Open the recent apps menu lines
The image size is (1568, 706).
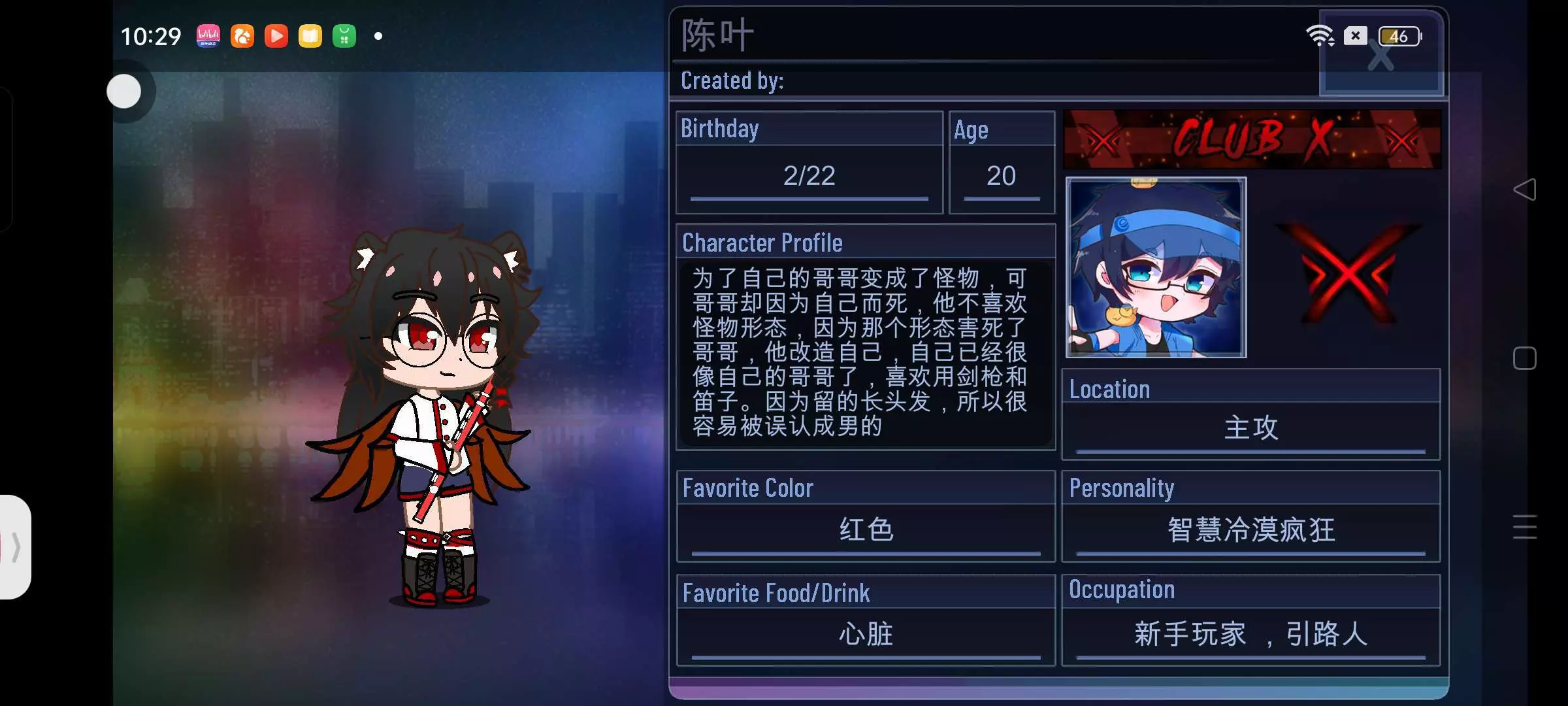click(1524, 527)
